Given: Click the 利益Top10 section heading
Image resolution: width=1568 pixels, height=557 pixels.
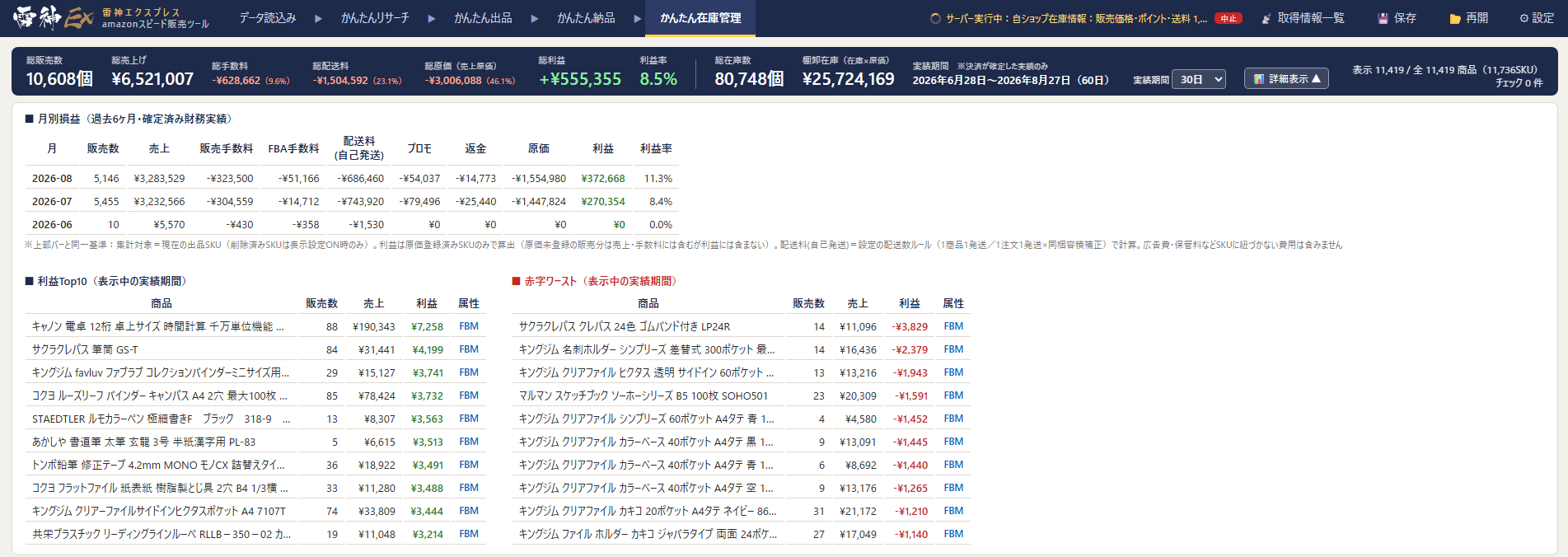Looking at the screenshot, I should coord(108,281).
